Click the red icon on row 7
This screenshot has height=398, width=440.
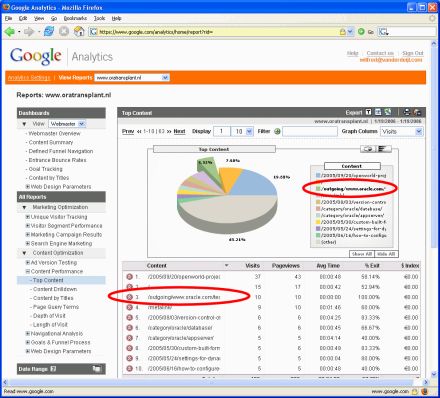click(129, 338)
